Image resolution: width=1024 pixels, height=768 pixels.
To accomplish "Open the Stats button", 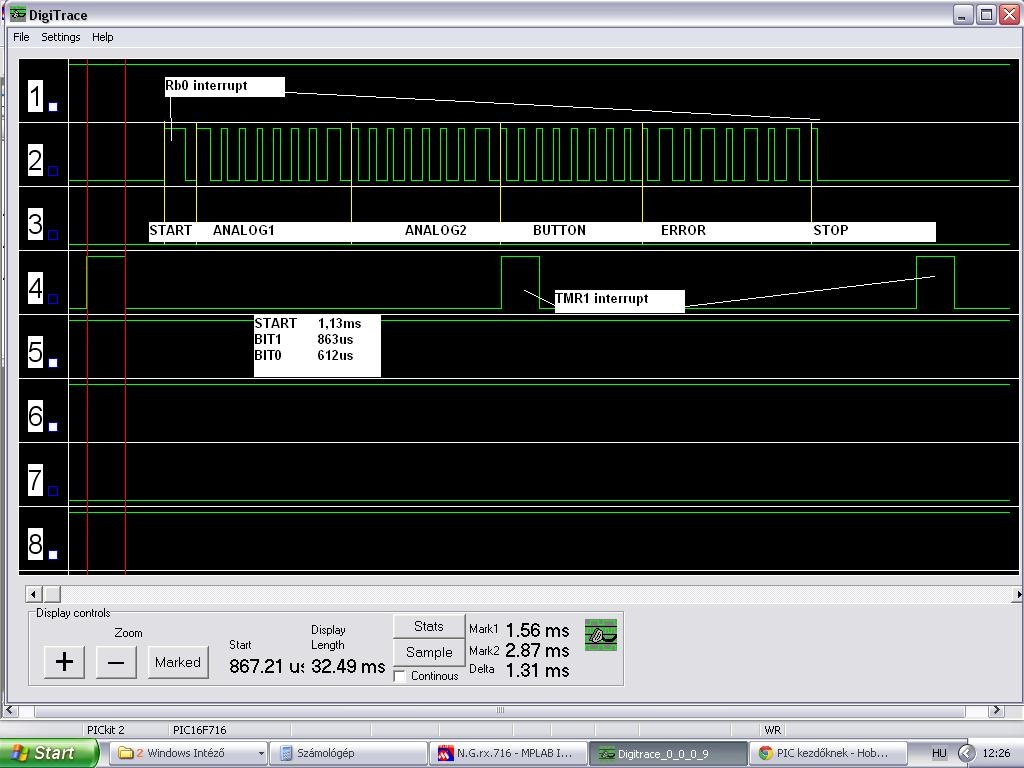I will pos(428,626).
